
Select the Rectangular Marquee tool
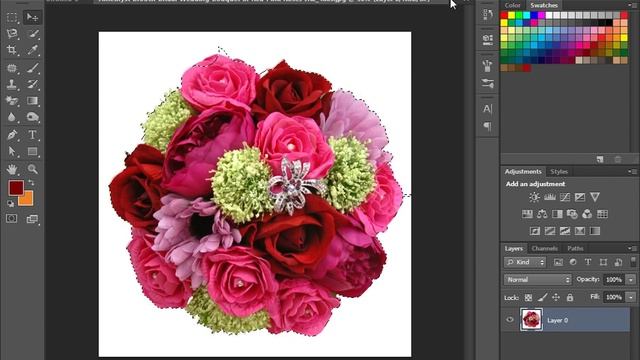[x=12, y=17]
